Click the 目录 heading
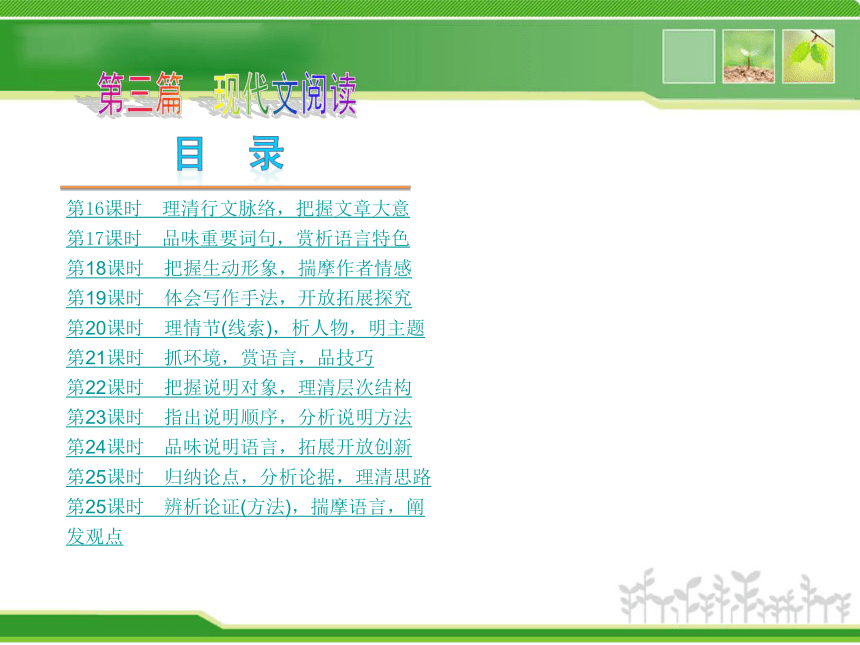860x645 pixels. [230, 154]
